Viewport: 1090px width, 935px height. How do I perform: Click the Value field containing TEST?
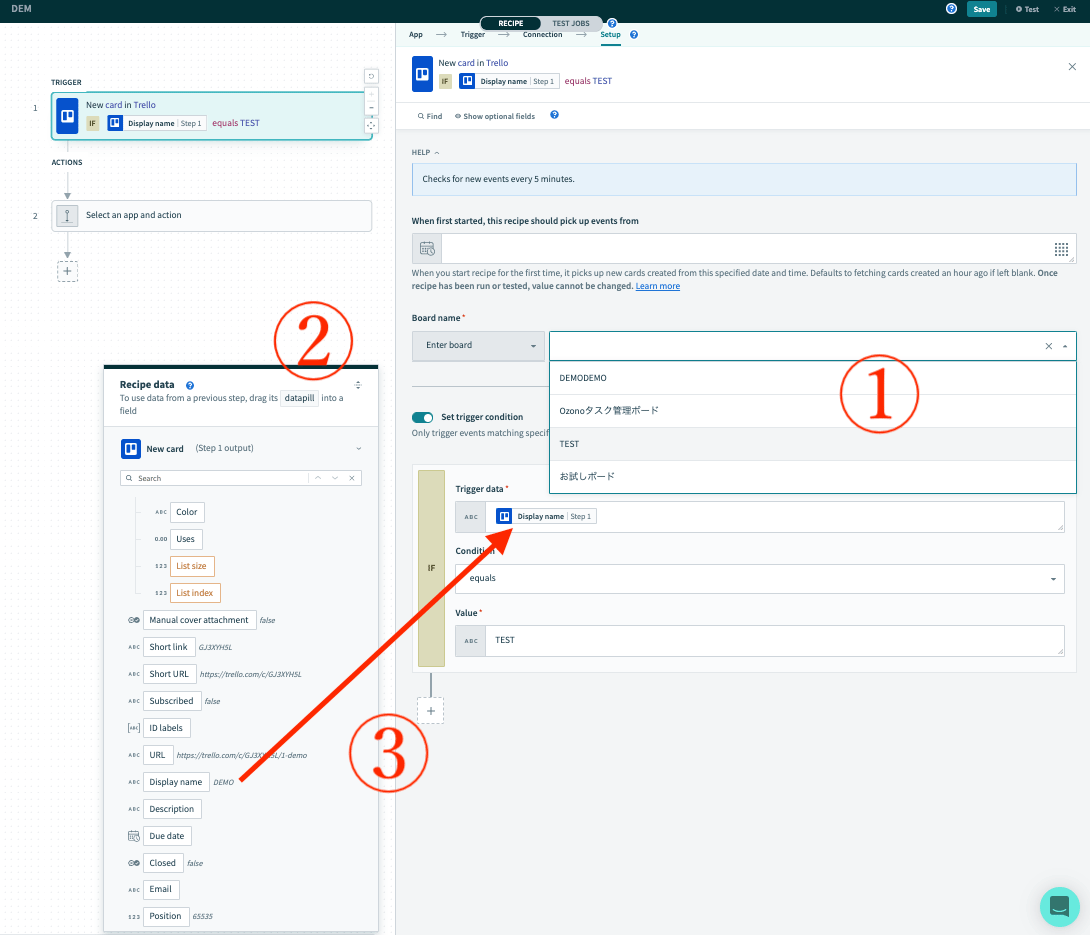pos(775,641)
